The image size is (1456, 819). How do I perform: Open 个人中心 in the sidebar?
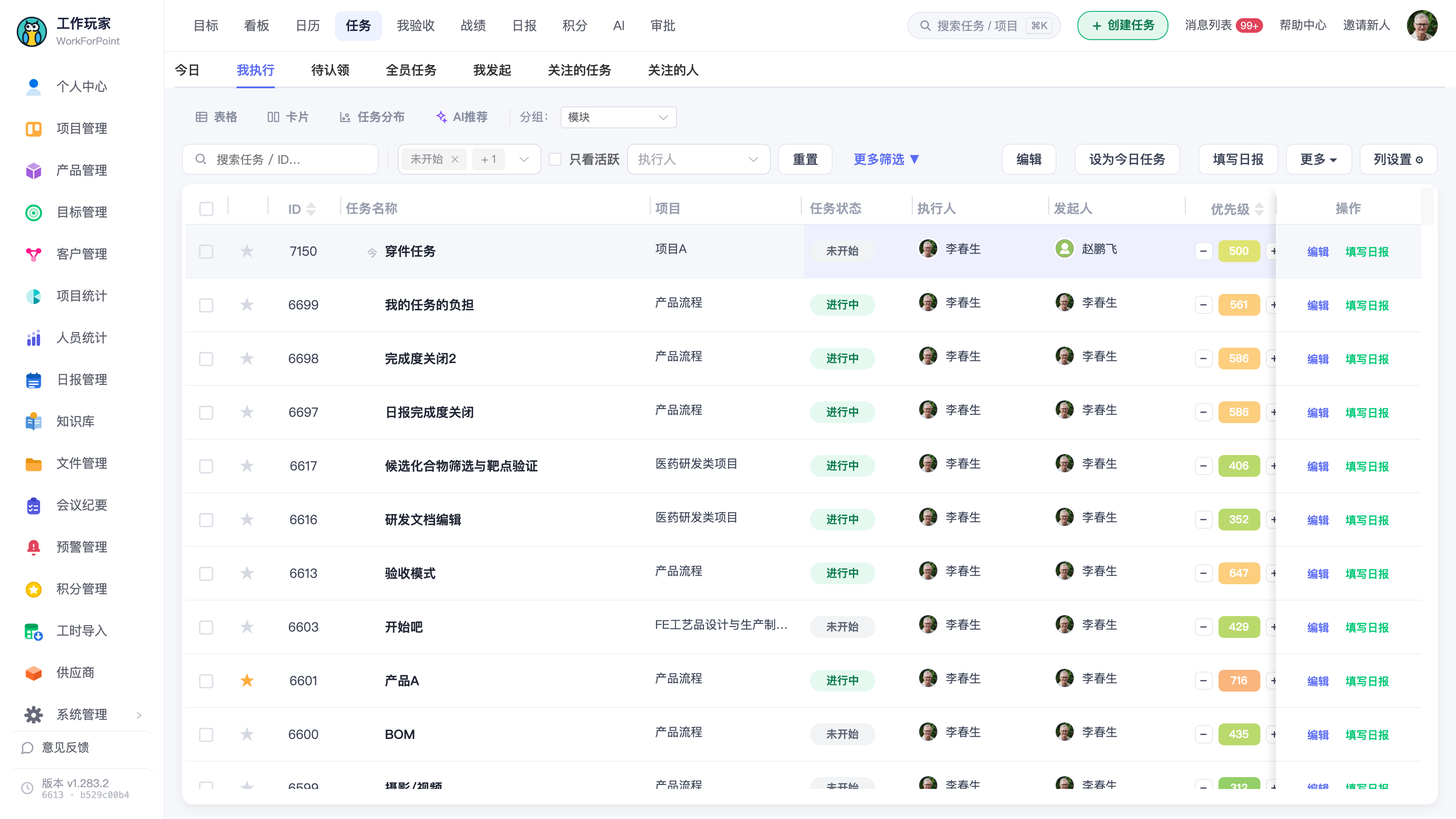(x=81, y=86)
